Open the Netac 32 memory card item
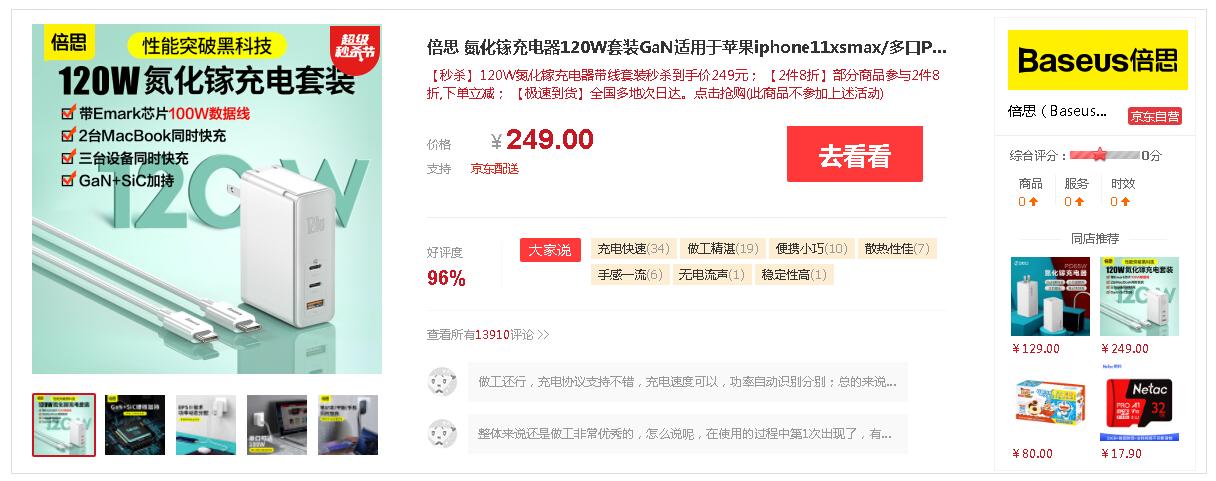Viewport: 1216px width, 481px height. coord(1139,411)
